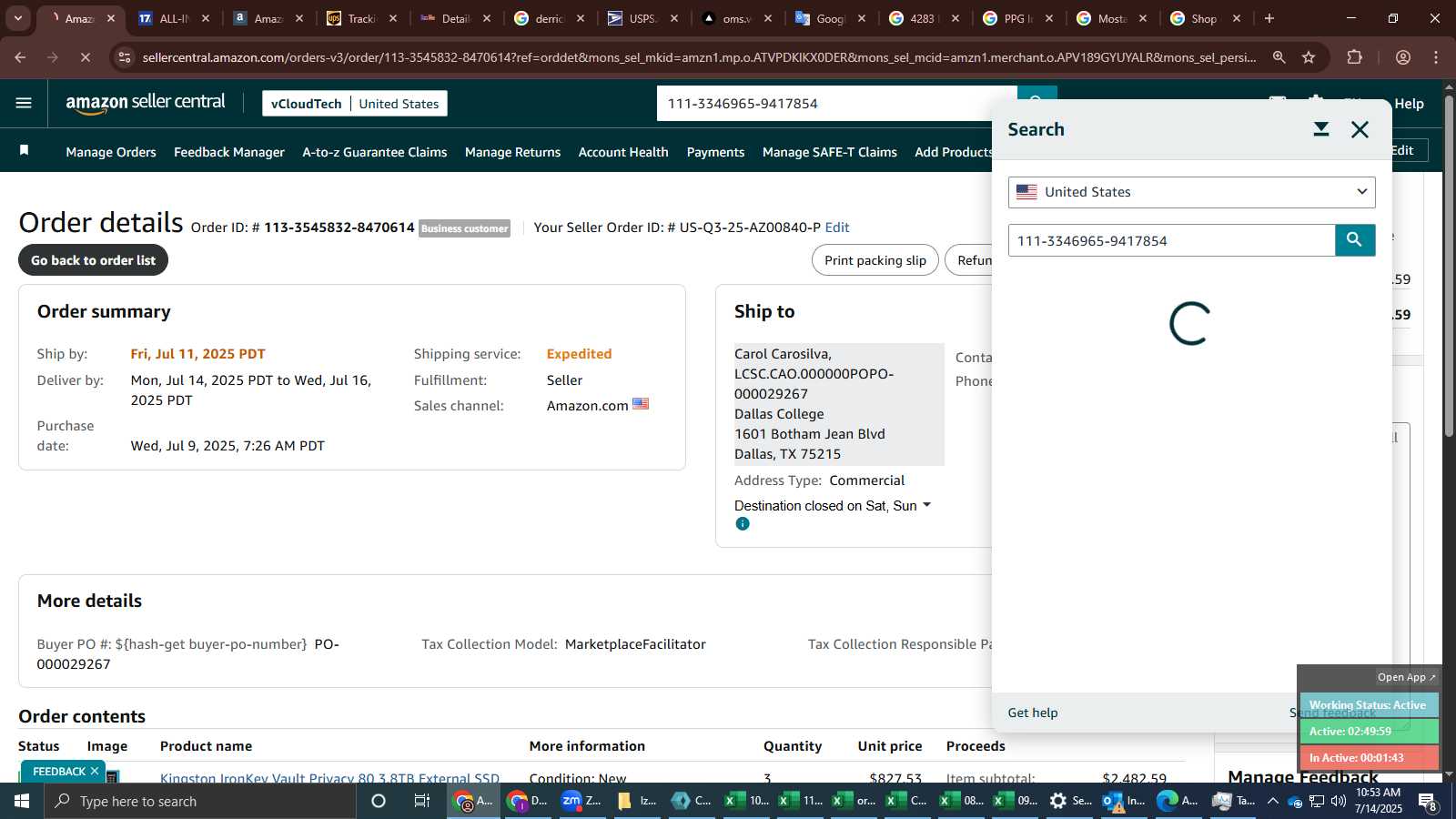The image size is (1456, 819).
Task: Bookmark this page with the star icon
Action: [1309, 57]
